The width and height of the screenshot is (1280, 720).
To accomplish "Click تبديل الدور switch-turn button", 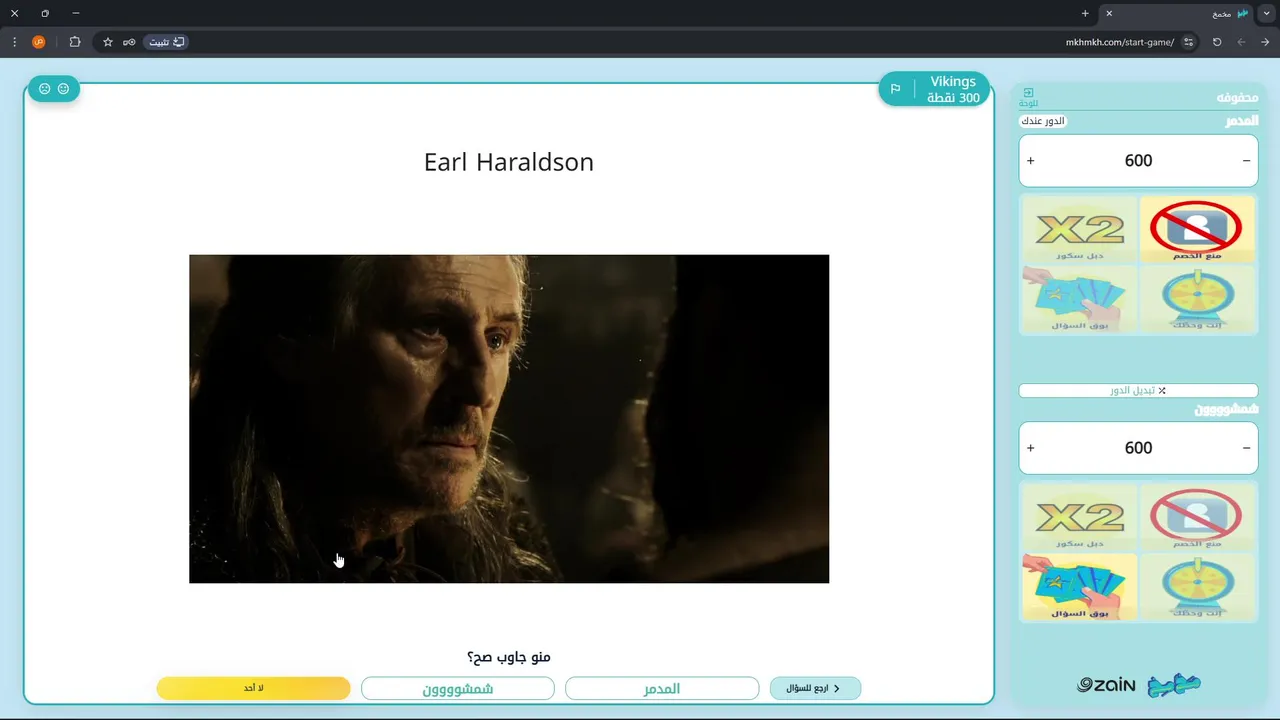I will [1138, 391].
